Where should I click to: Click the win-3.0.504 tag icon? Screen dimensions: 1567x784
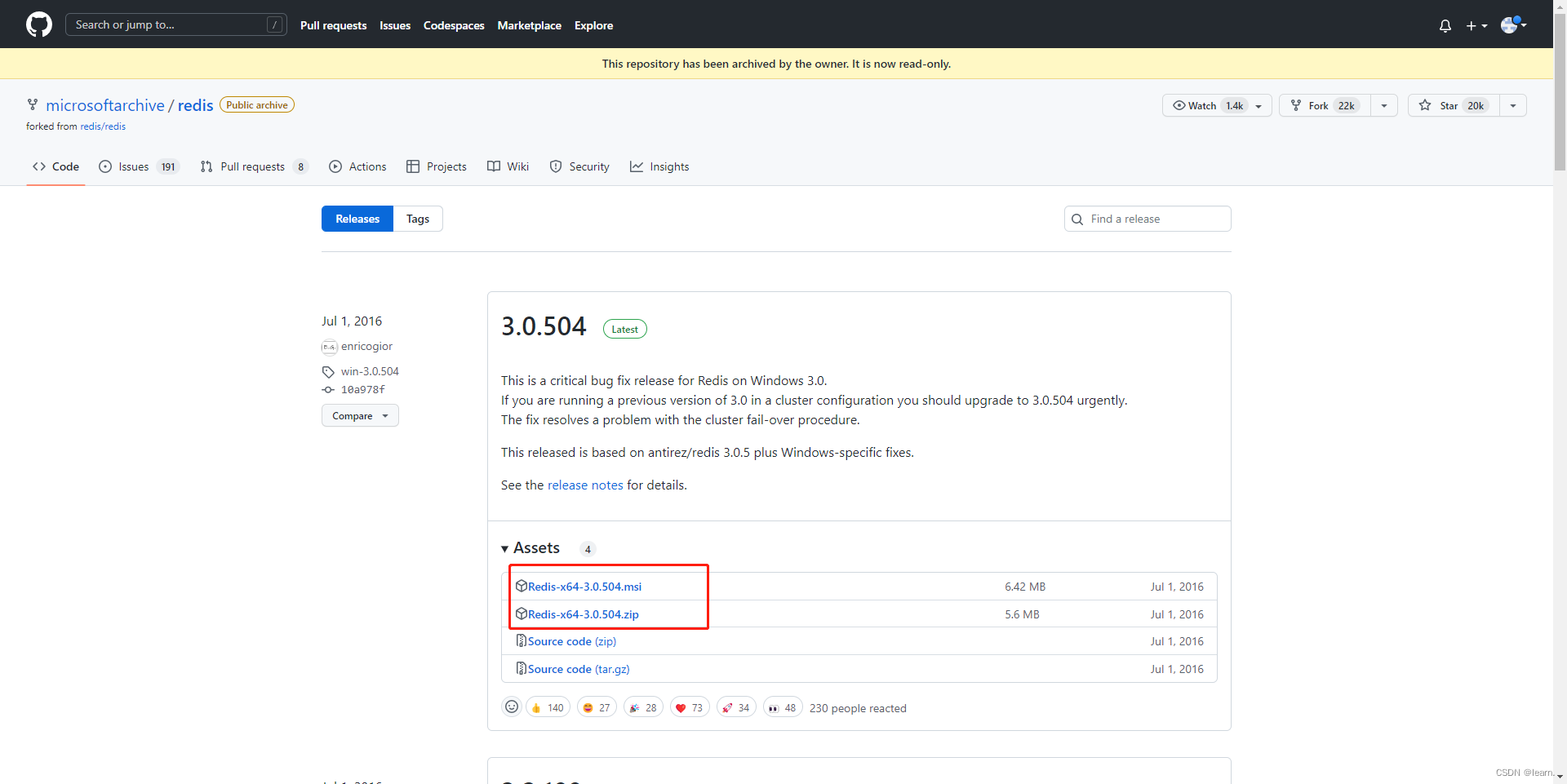pos(328,372)
